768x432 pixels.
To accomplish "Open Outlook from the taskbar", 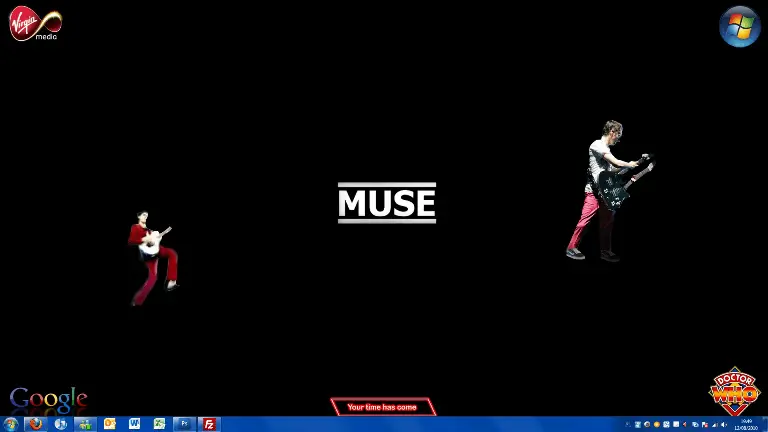I will tap(110, 424).
